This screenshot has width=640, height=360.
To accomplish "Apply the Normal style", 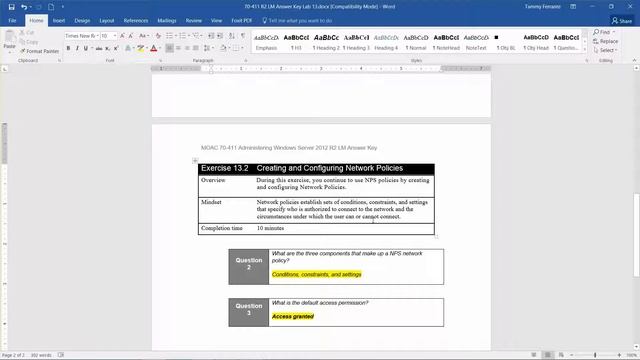I will coord(416,42).
